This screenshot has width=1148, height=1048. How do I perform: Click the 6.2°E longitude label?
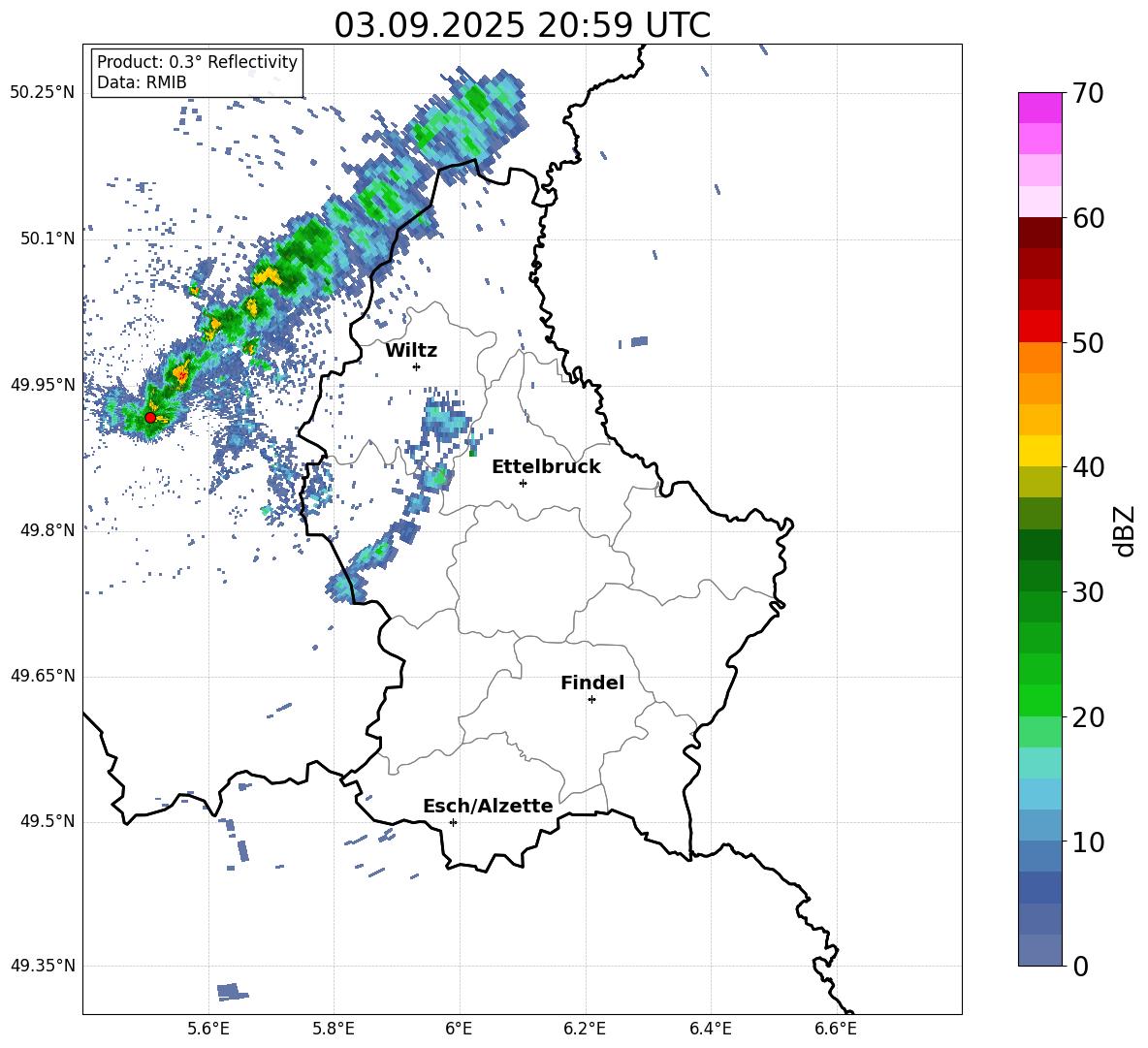coord(585,1029)
